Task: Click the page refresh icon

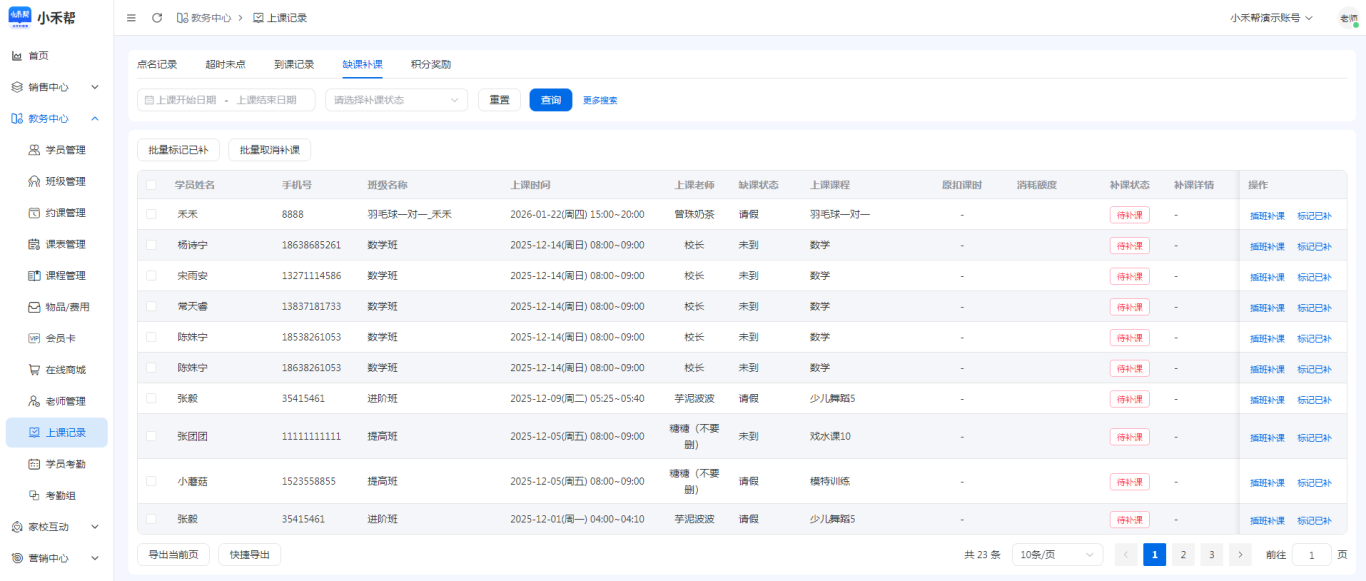Action: (x=157, y=18)
